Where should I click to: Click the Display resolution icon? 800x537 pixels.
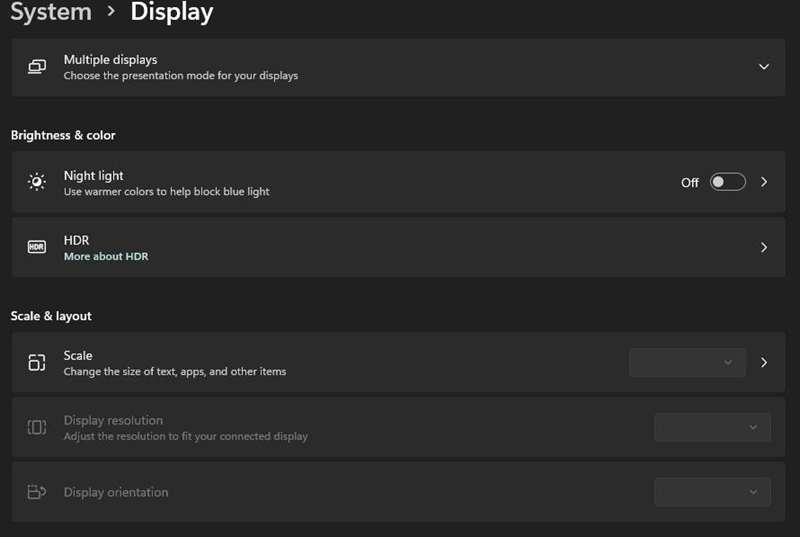pyautogui.click(x=37, y=427)
